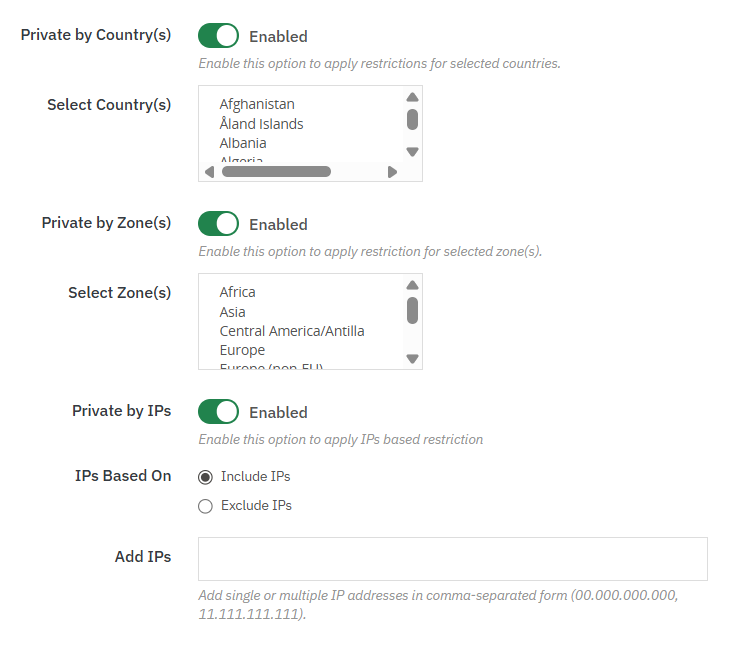Viewport: 740px width, 649px height.
Task: Choose the Exclude IPs radio option
Action: tap(206, 506)
